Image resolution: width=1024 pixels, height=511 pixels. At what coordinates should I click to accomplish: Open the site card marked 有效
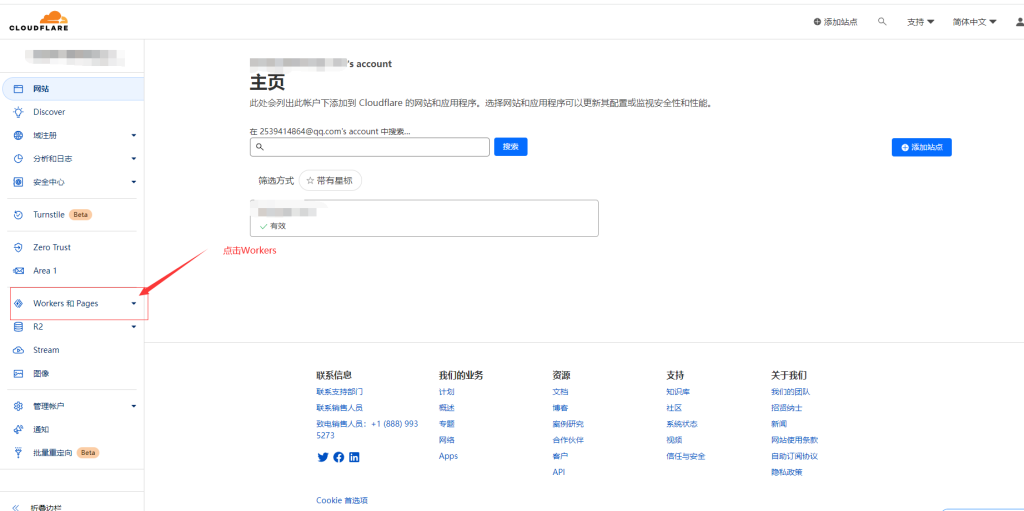(x=424, y=218)
